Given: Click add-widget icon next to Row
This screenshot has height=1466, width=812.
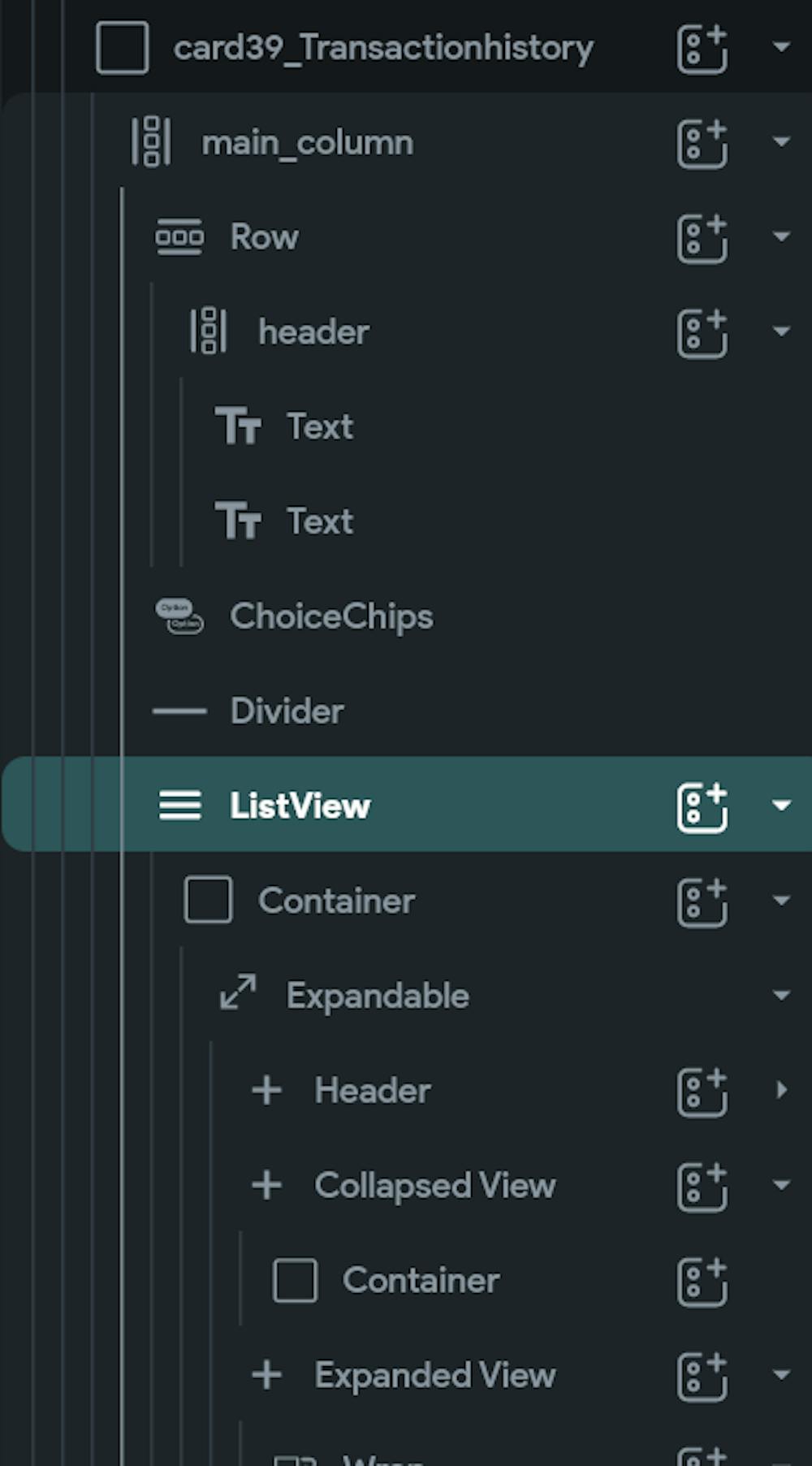Looking at the screenshot, I should pos(702,238).
